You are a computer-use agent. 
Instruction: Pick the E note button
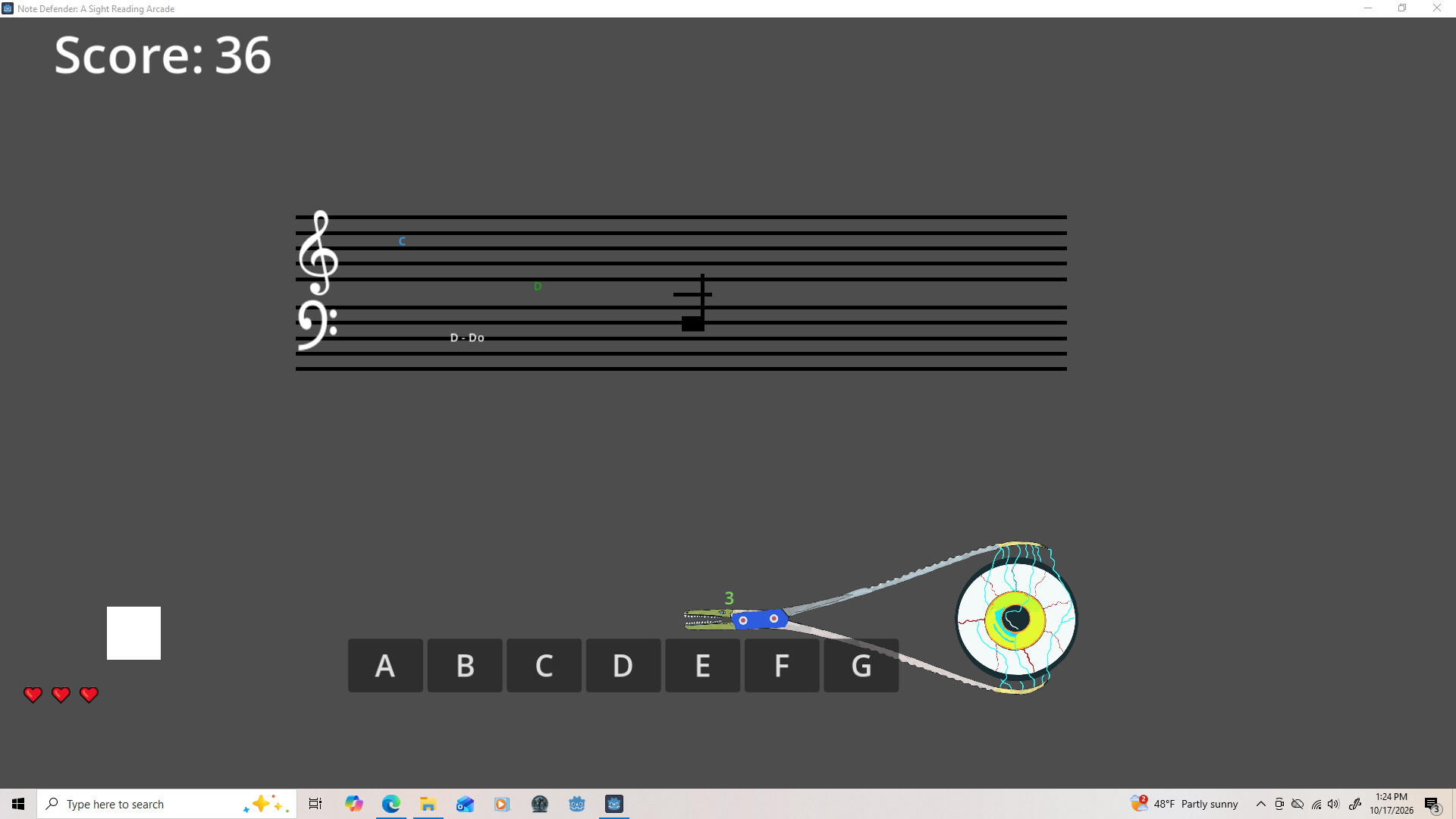coord(702,665)
